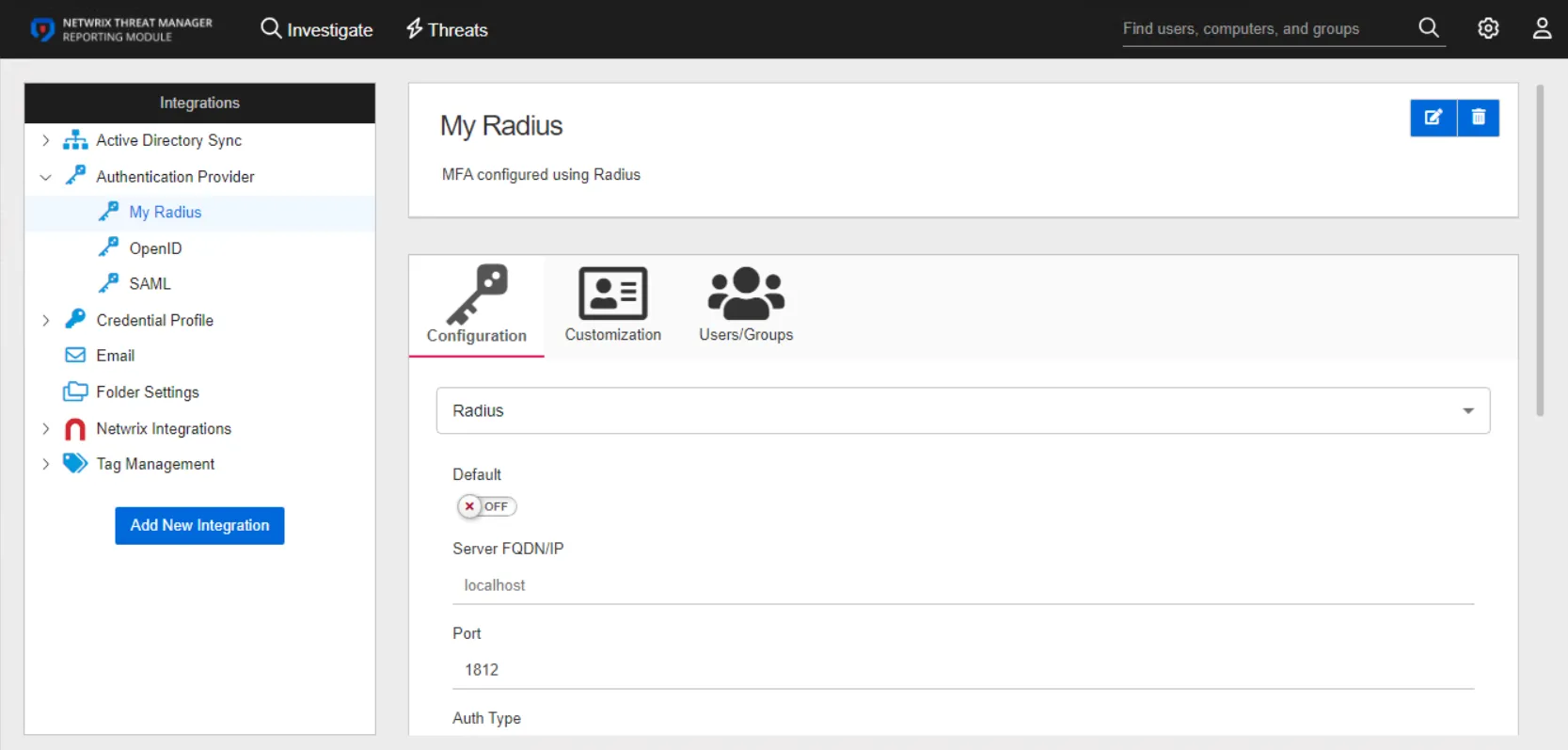This screenshot has height=750, width=1568.
Task: Click the Active Directory Sync hierarchy icon
Action: pos(75,140)
